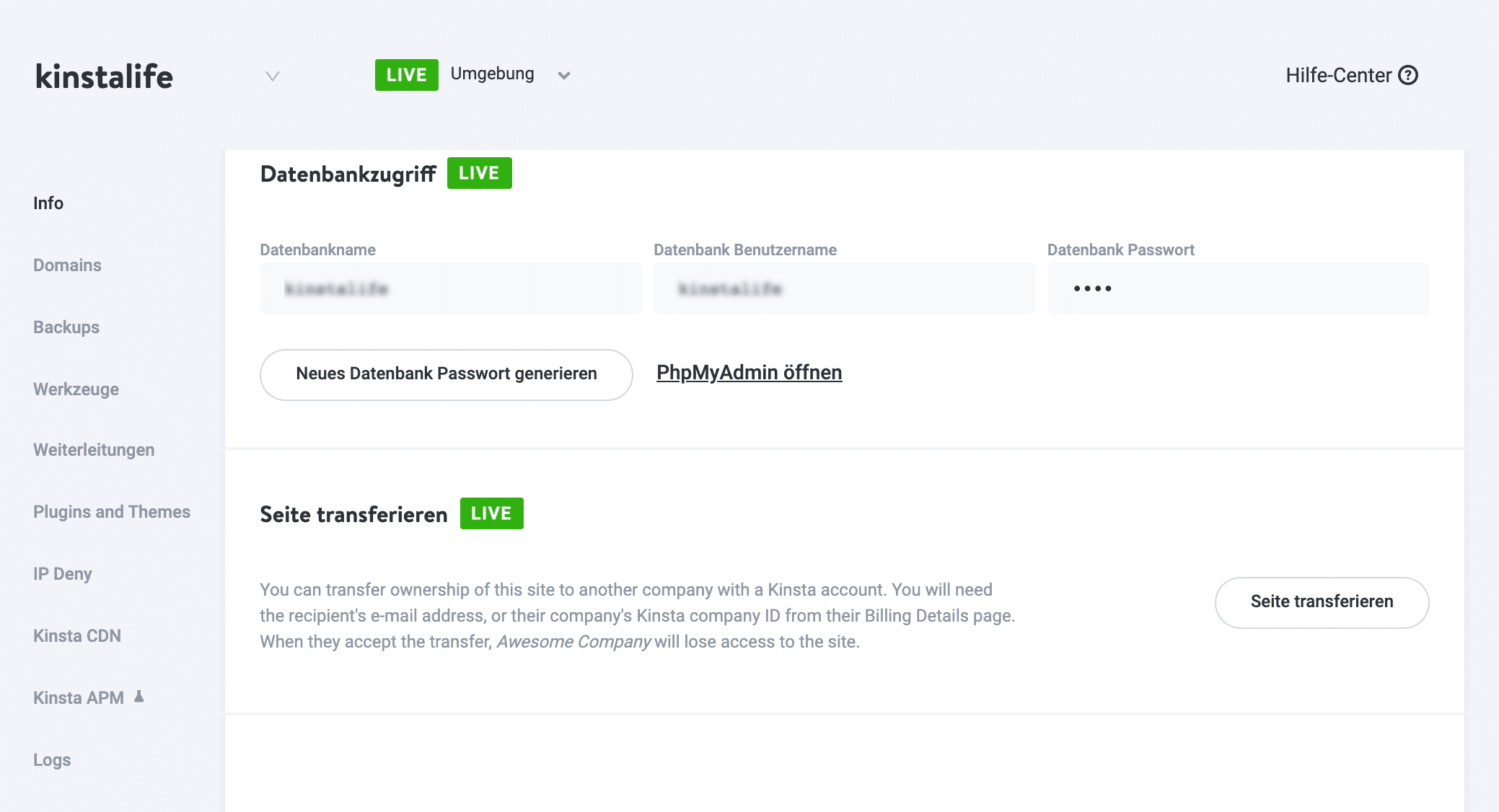Click Neues Datenbank Passwort generieren button
The height and width of the screenshot is (812, 1499).
(446, 374)
